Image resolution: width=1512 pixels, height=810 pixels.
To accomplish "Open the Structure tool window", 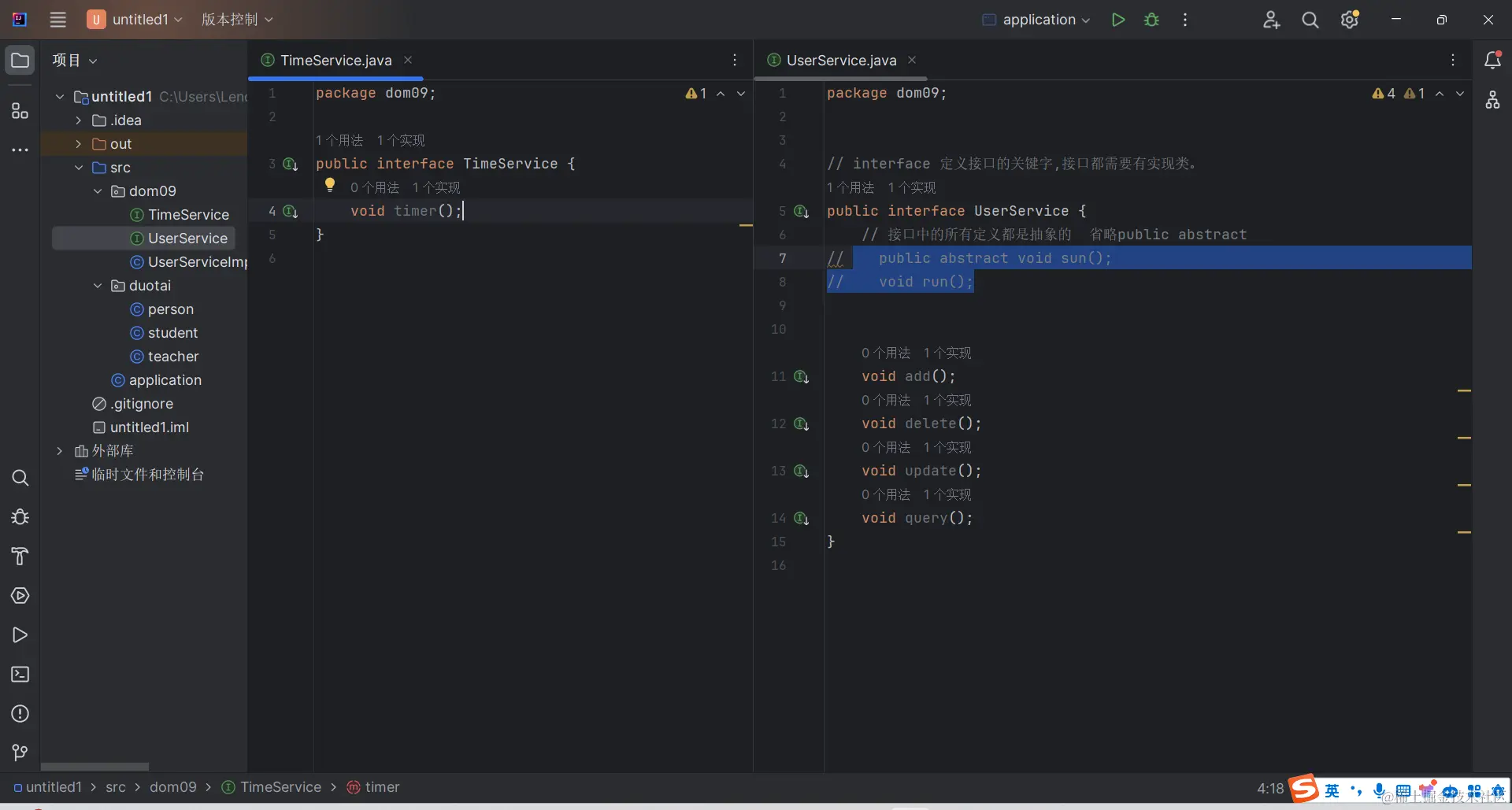I will point(20,111).
